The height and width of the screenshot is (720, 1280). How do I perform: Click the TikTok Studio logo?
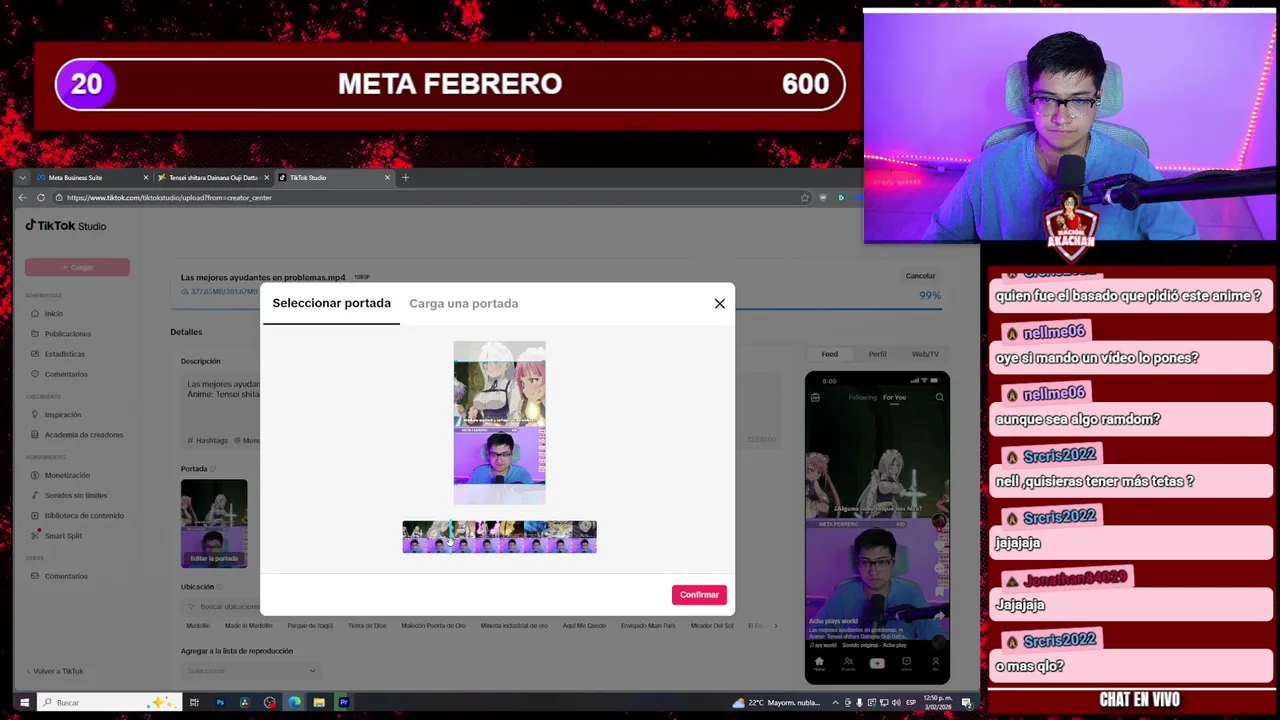point(66,226)
